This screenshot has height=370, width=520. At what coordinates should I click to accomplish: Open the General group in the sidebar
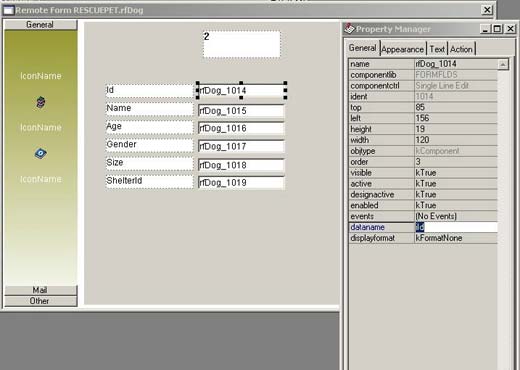point(40,25)
